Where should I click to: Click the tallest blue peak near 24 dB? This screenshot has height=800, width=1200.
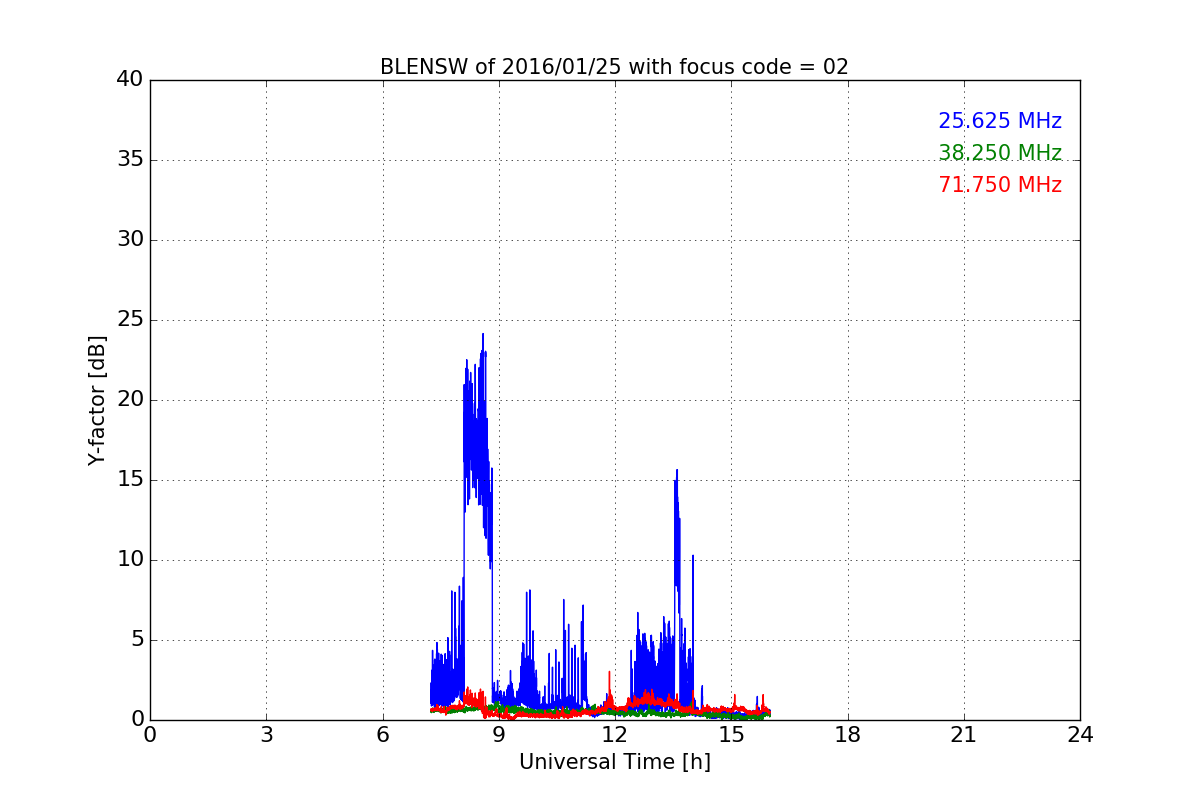point(482,335)
